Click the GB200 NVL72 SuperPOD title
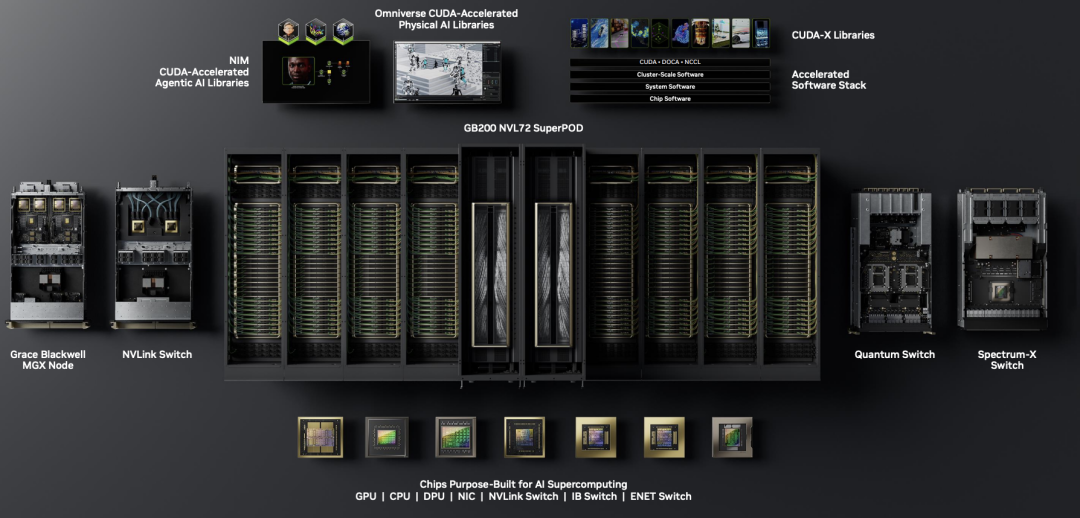 pyautogui.click(x=523, y=129)
